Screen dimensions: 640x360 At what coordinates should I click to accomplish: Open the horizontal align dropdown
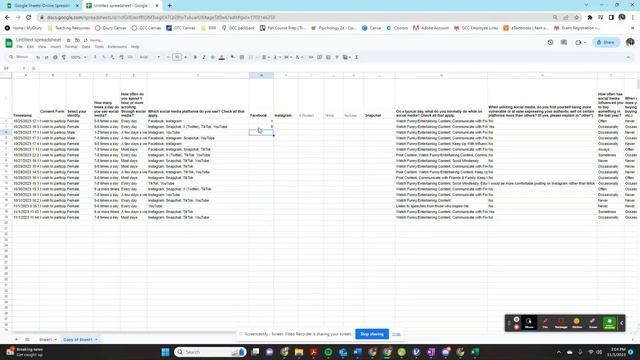tap(266, 58)
